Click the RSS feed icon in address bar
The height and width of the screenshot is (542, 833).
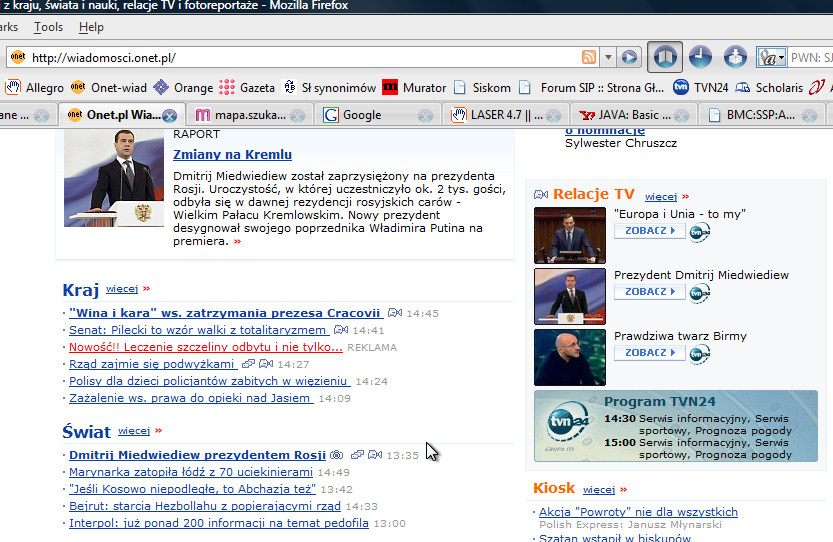point(589,57)
